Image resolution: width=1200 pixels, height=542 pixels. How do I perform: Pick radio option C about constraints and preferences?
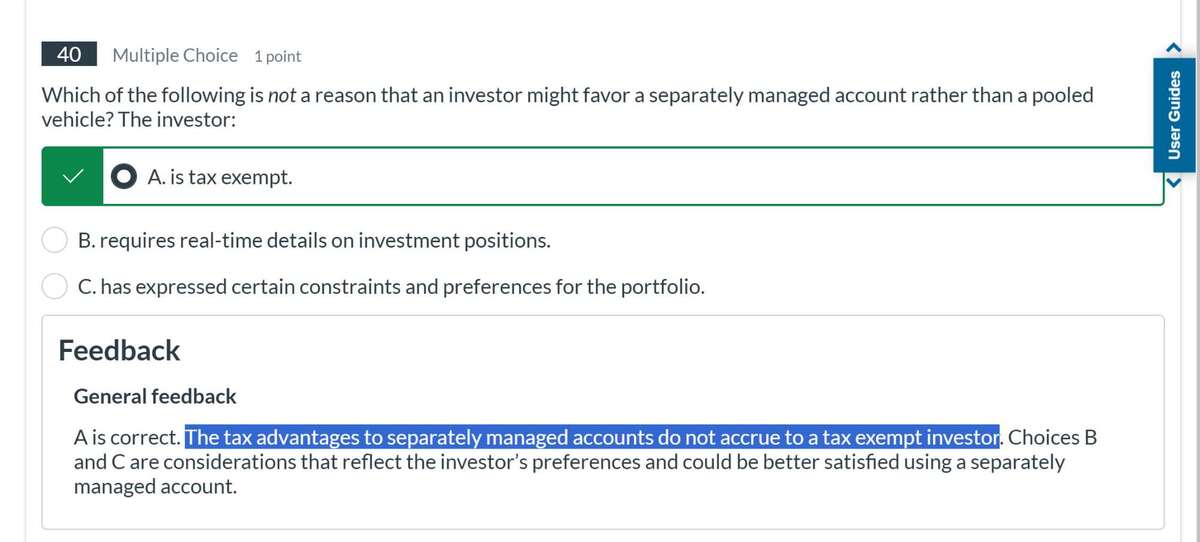(56, 287)
